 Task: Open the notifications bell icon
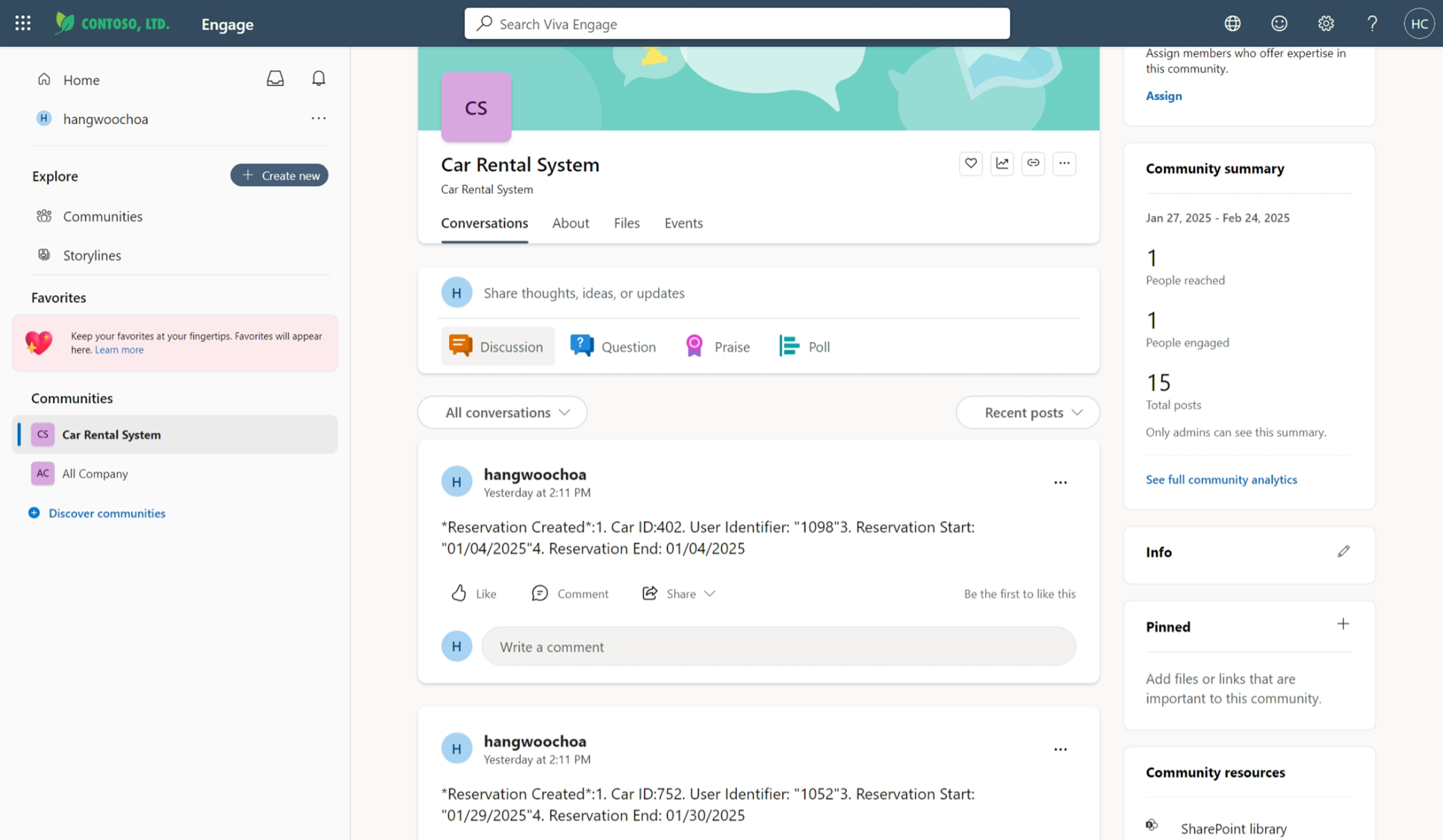coord(318,78)
